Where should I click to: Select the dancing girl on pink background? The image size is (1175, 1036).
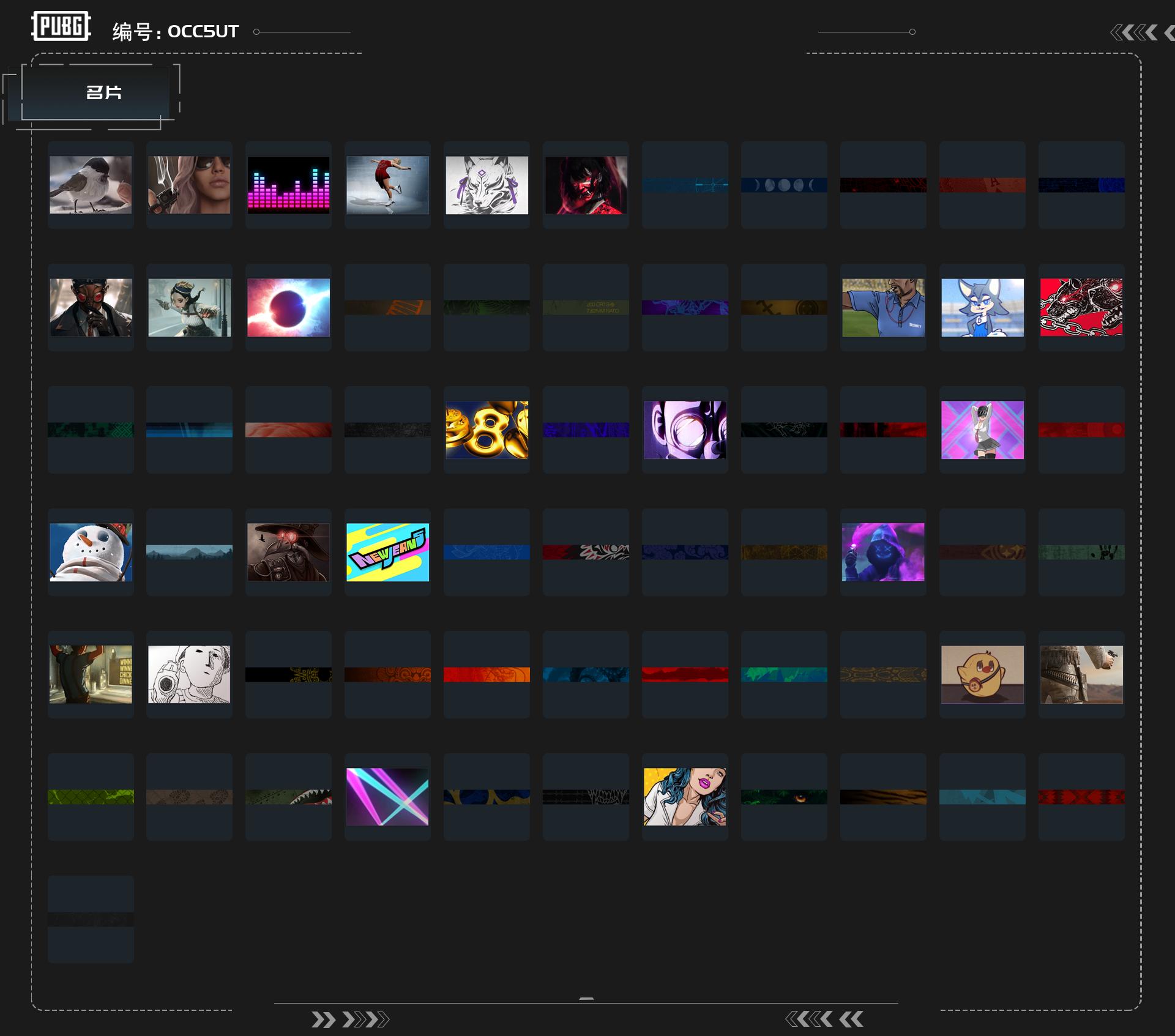click(983, 430)
